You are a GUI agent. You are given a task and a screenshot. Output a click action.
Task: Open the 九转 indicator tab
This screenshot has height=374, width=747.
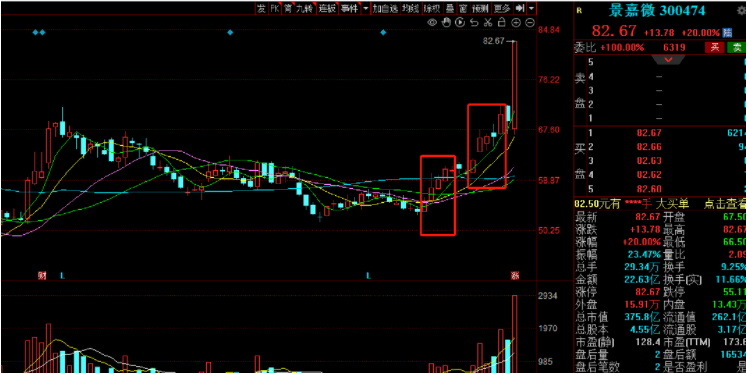point(304,8)
